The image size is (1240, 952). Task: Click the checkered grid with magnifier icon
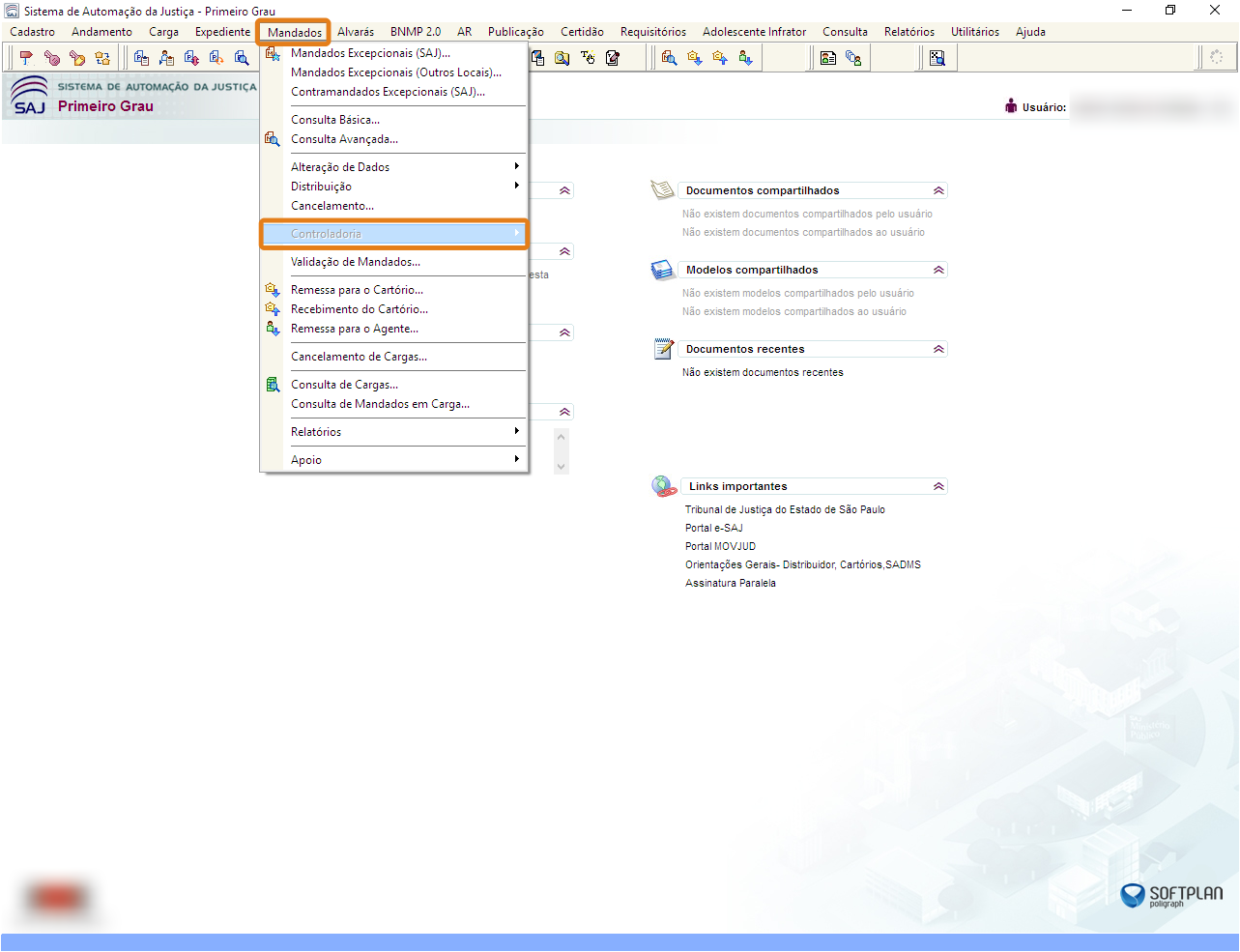tap(937, 58)
